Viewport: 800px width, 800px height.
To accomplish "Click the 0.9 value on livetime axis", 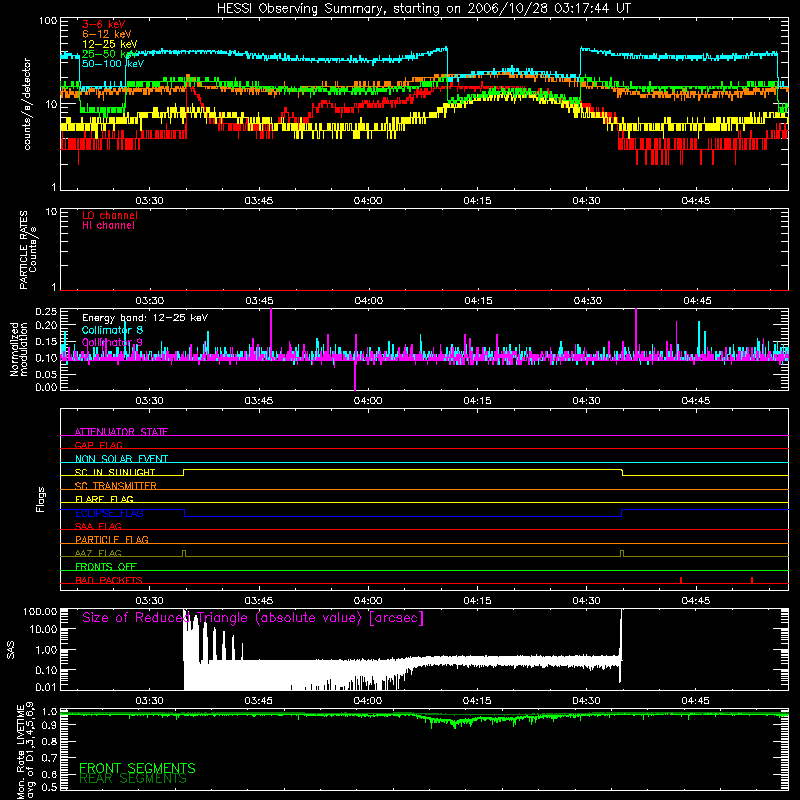I will 49,726.
